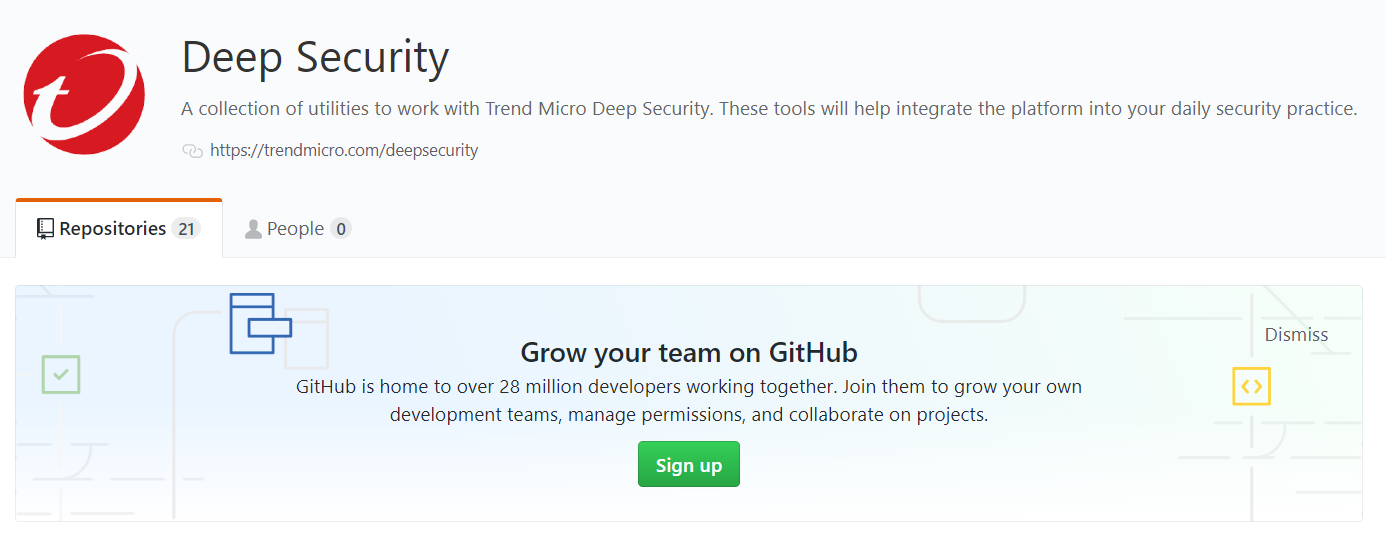This screenshot has width=1386, height=546.
Task: Open the trendmicro.com/deepsecurity link
Action: click(x=344, y=151)
